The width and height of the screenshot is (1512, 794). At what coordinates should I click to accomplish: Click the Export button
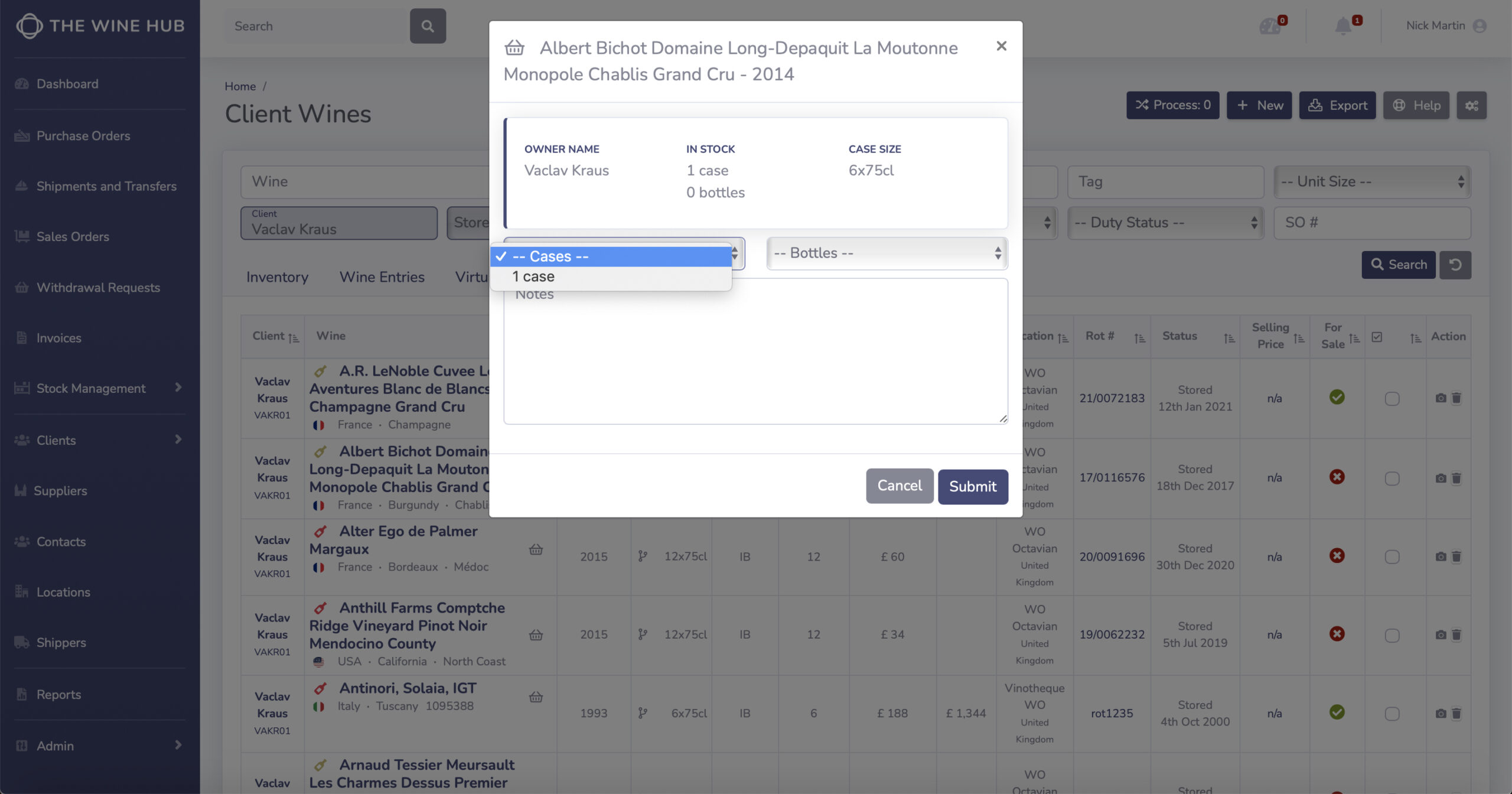tap(1337, 105)
